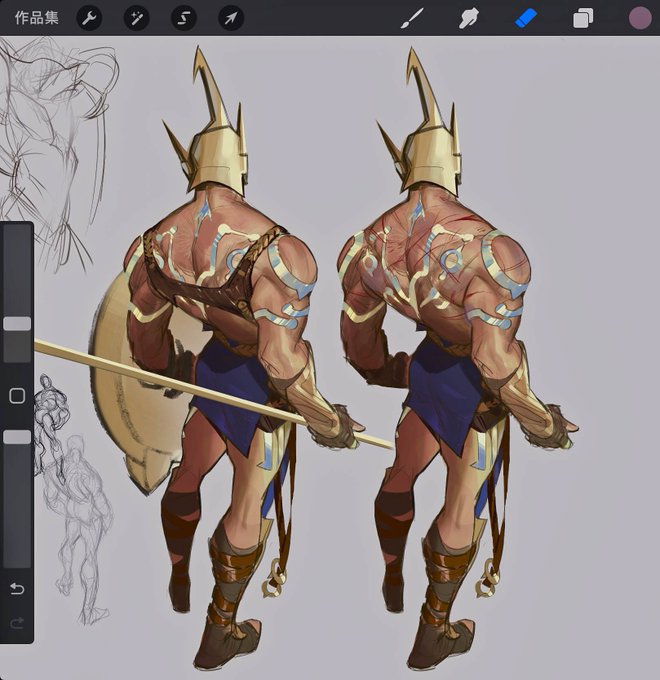Click the brush opacity slider handle

[x=17, y=437]
